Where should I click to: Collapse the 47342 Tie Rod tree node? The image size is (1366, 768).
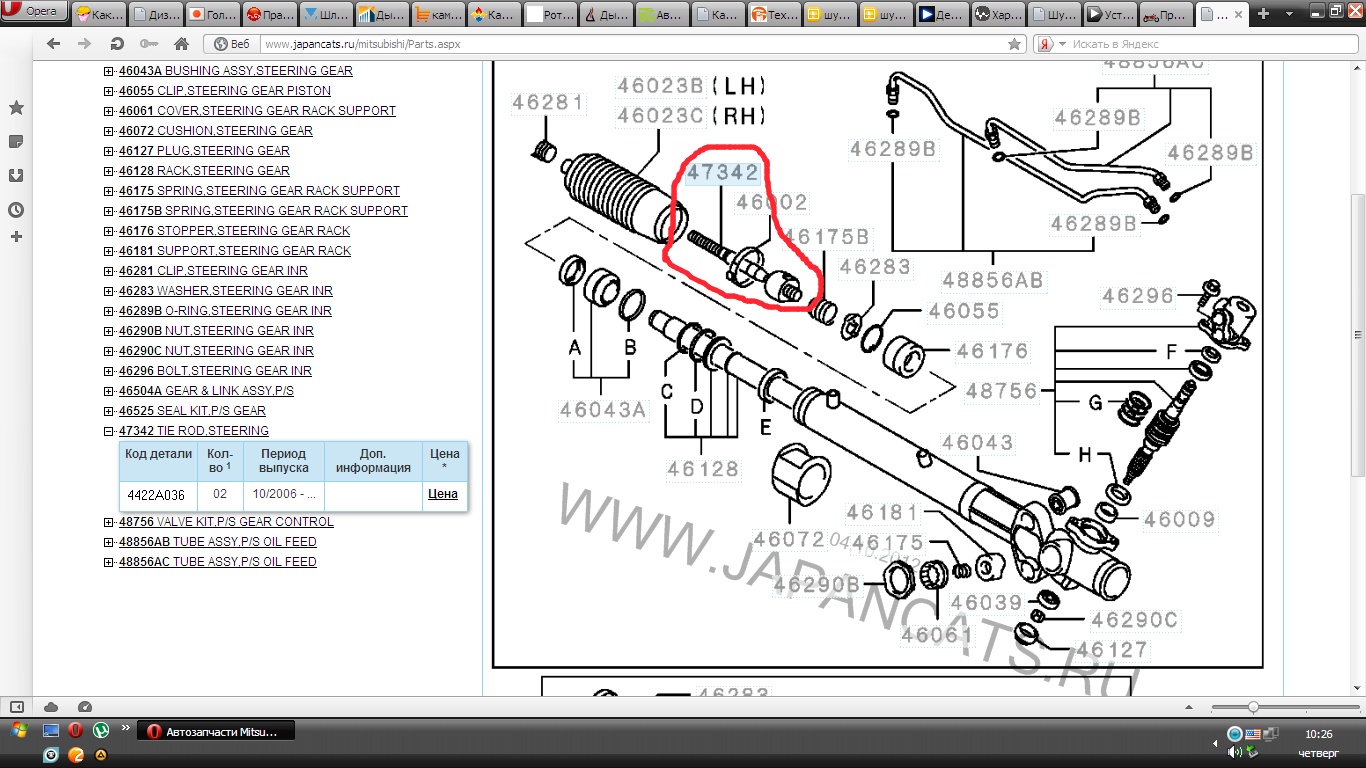109,431
